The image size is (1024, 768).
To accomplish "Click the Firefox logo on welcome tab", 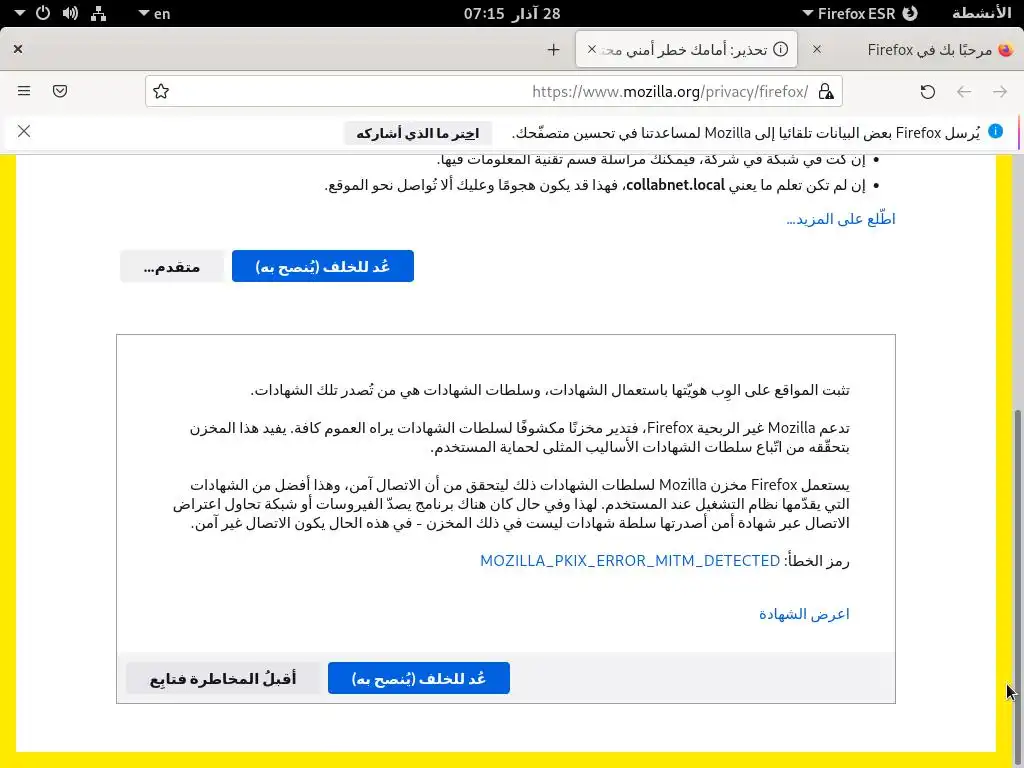I will point(1006,50).
